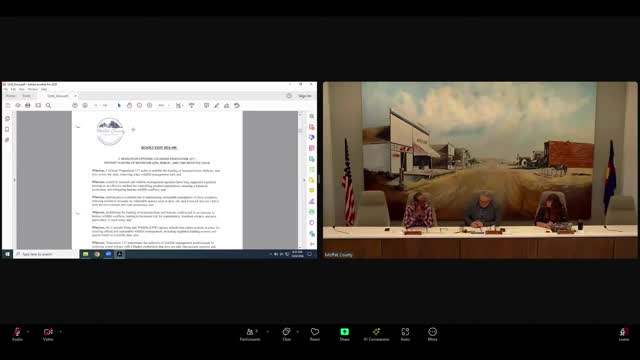Viewport: 640px width, 360px height.
Task: Open the React emoji menu
Action: click(315, 334)
